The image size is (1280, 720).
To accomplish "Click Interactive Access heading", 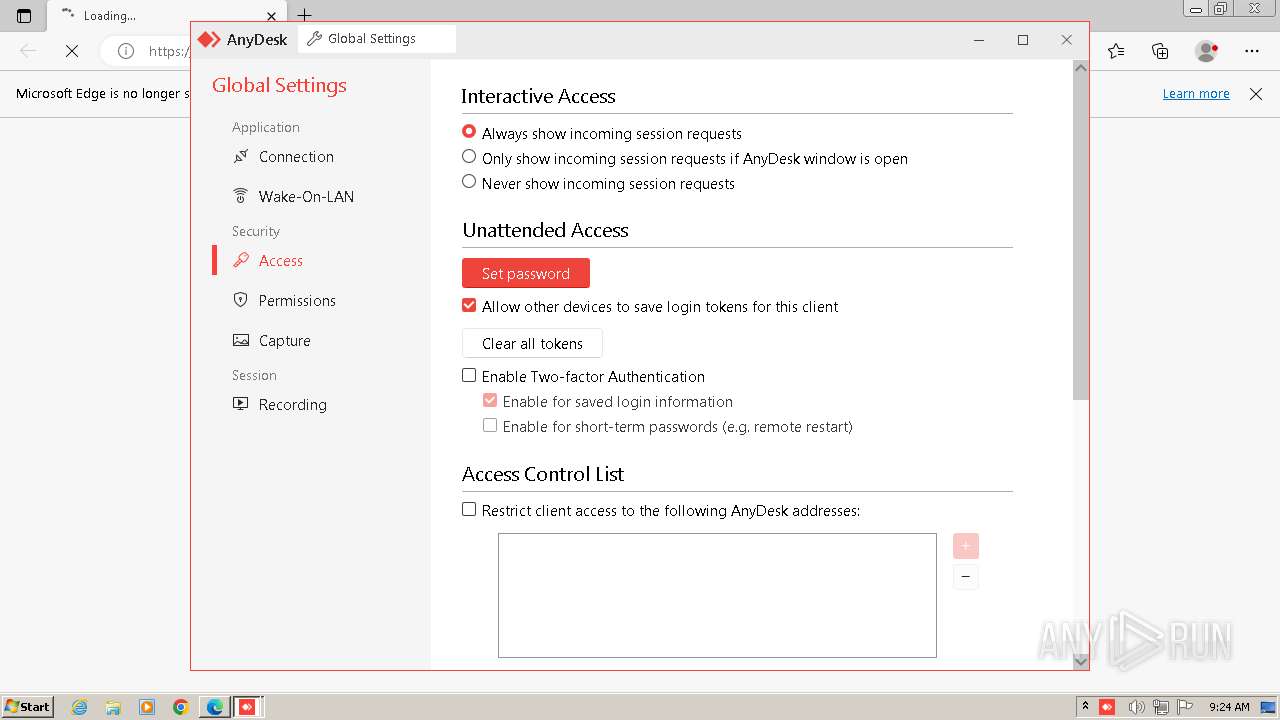I will tap(538, 96).
